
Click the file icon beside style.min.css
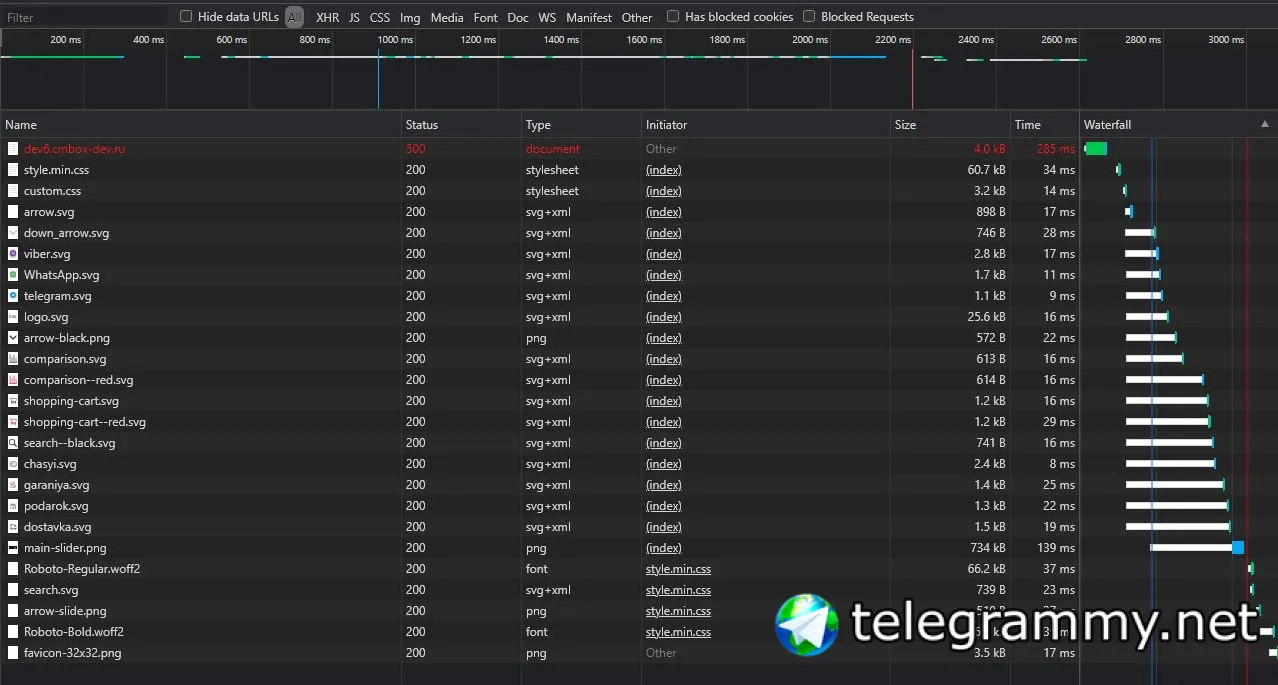point(13,170)
